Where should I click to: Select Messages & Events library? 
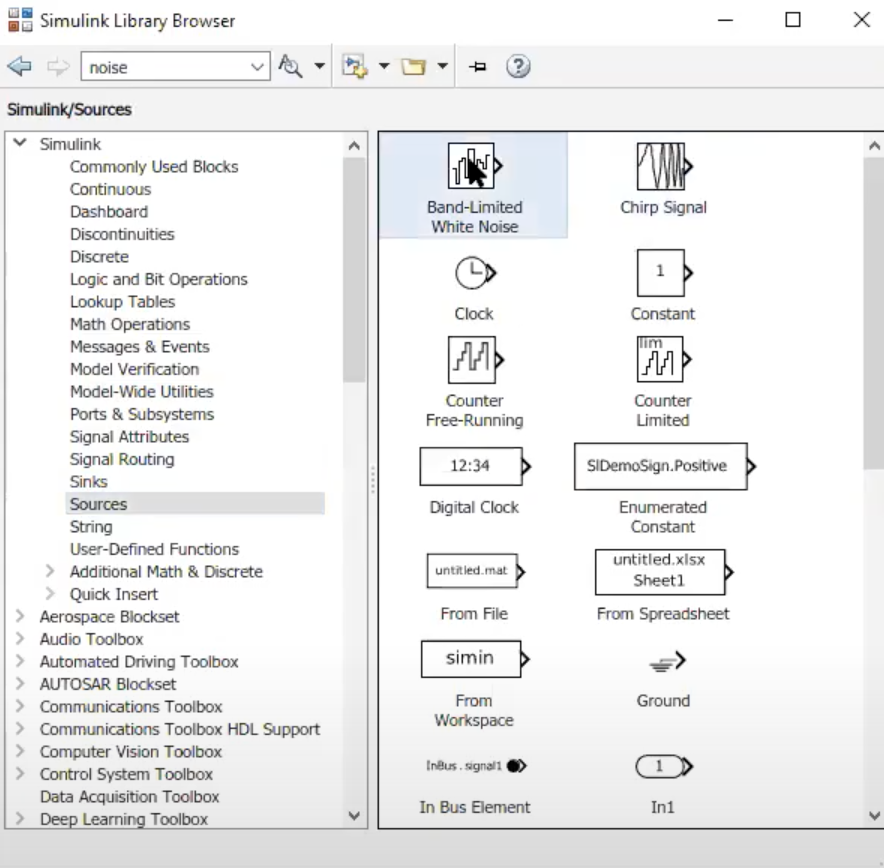(139, 347)
